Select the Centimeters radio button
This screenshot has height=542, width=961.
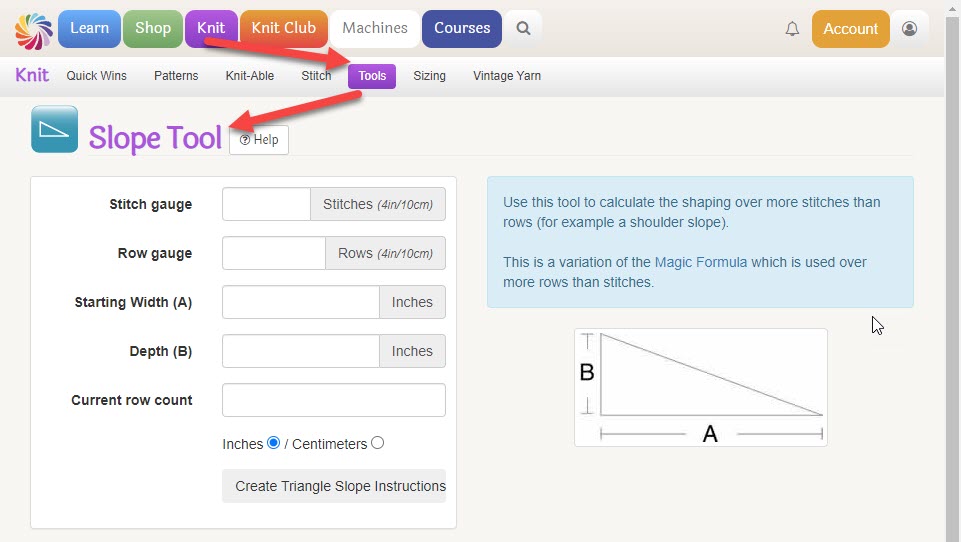pyautogui.click(x=378, y=443)
